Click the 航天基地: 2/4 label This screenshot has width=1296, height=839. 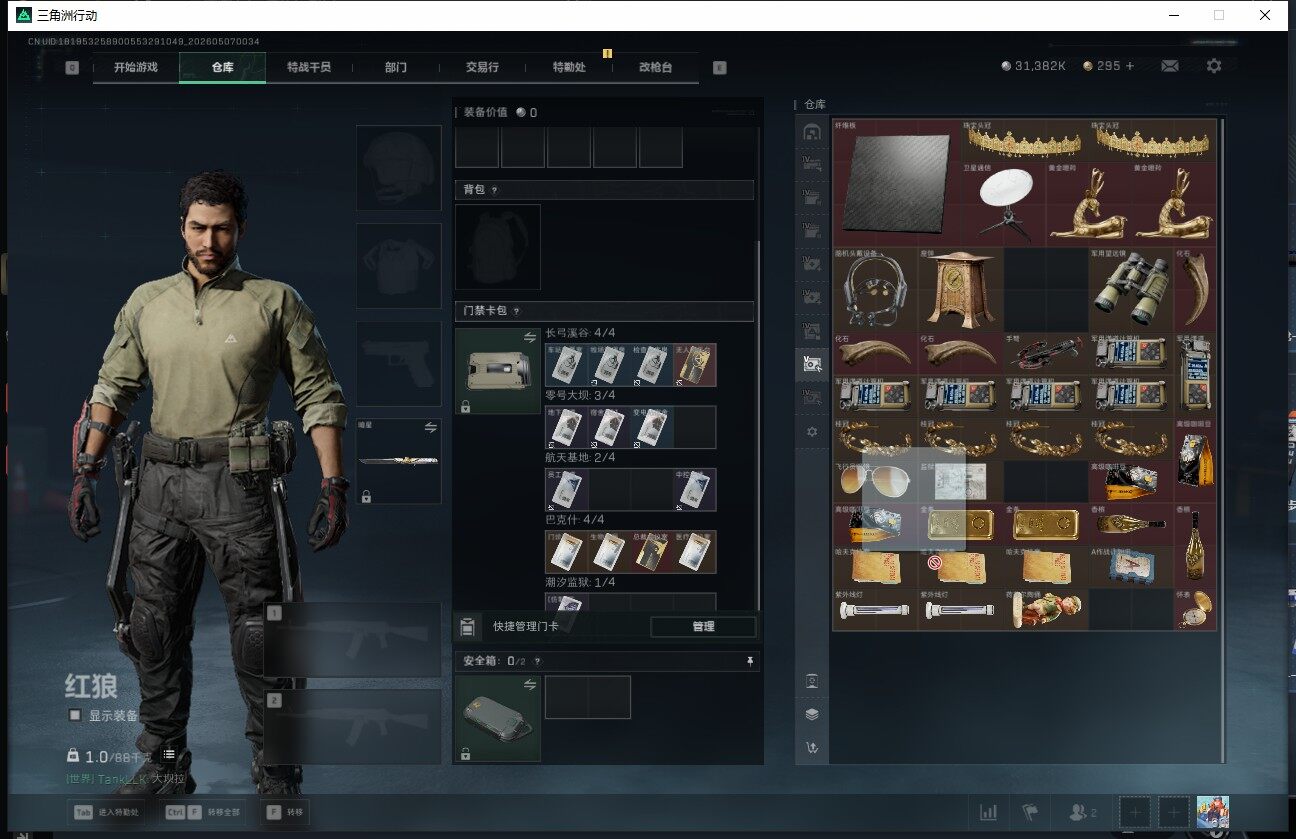[x=580, y=458]
